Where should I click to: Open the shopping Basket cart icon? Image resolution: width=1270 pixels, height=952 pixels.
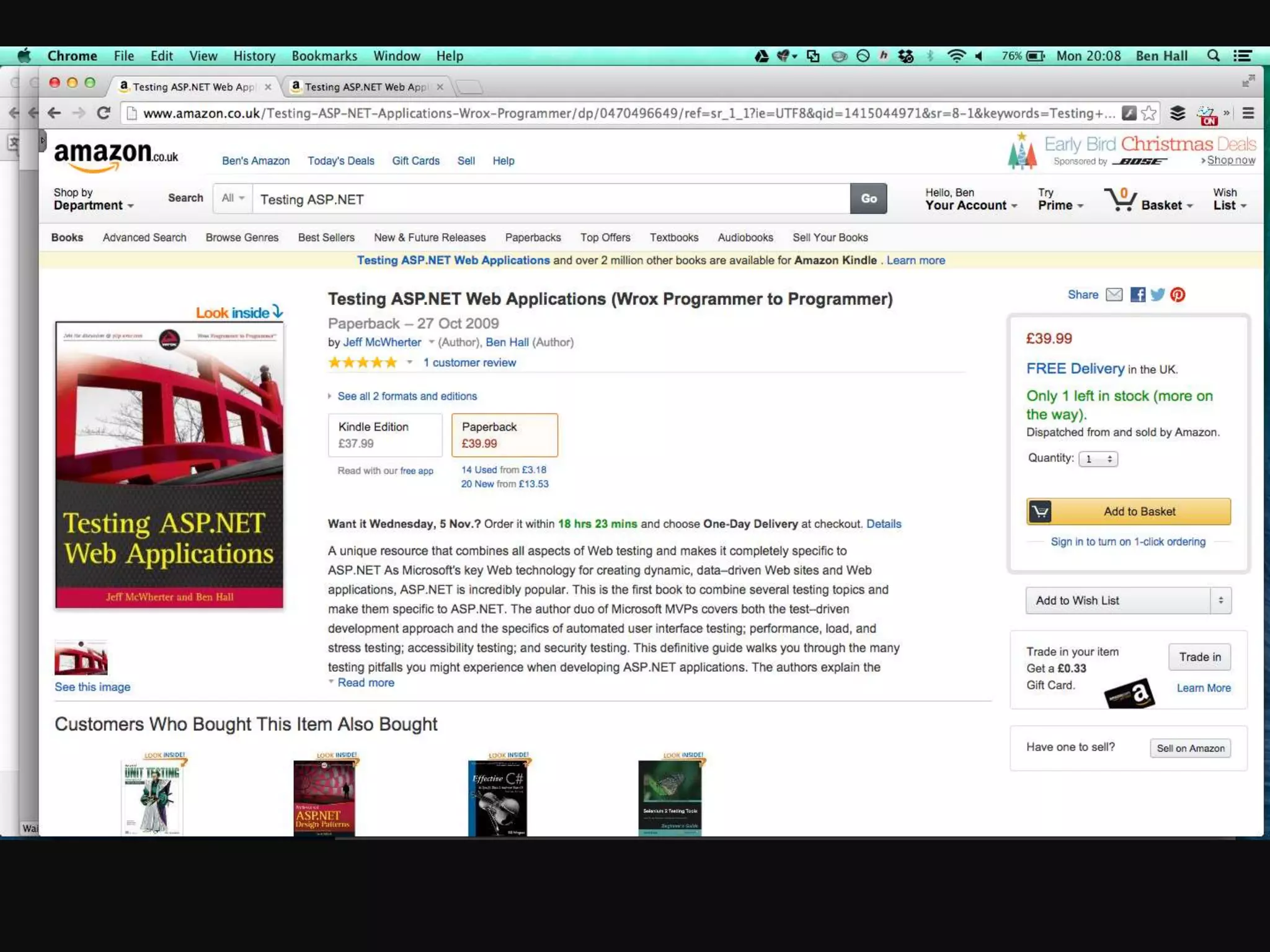(x=1120, y=200)
